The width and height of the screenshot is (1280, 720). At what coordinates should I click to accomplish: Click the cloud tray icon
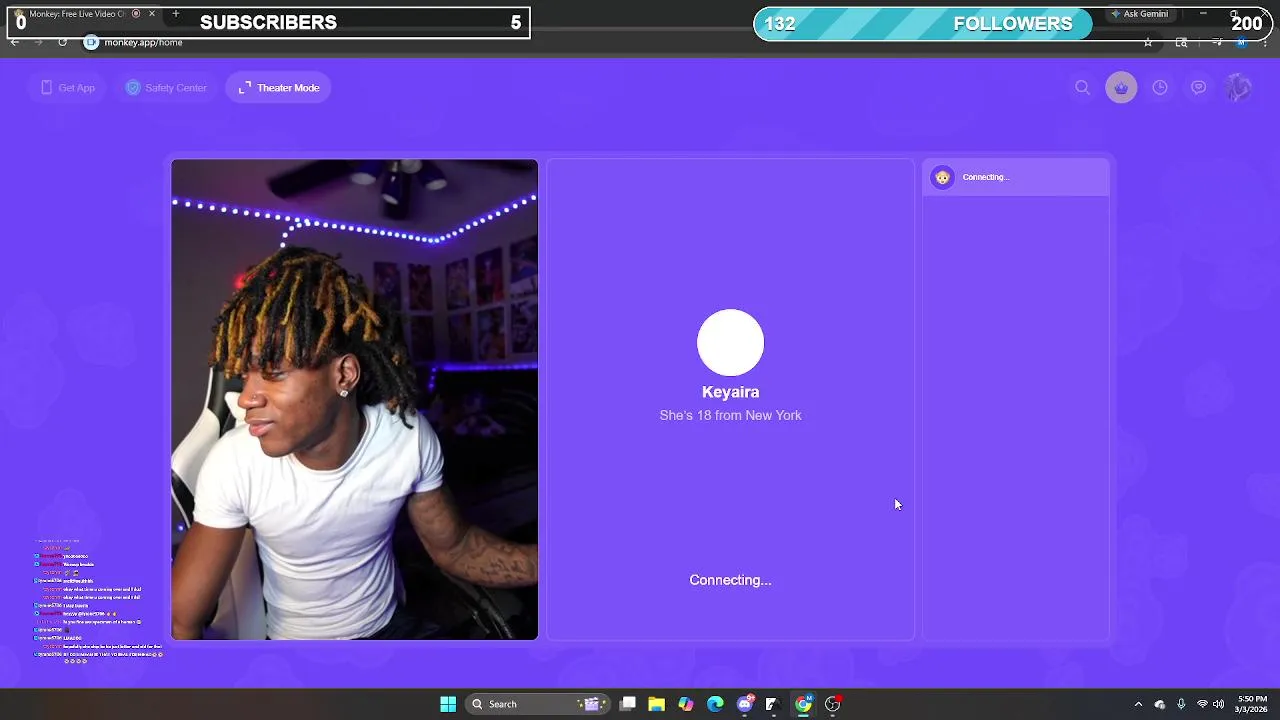[x=1160, y=704]
